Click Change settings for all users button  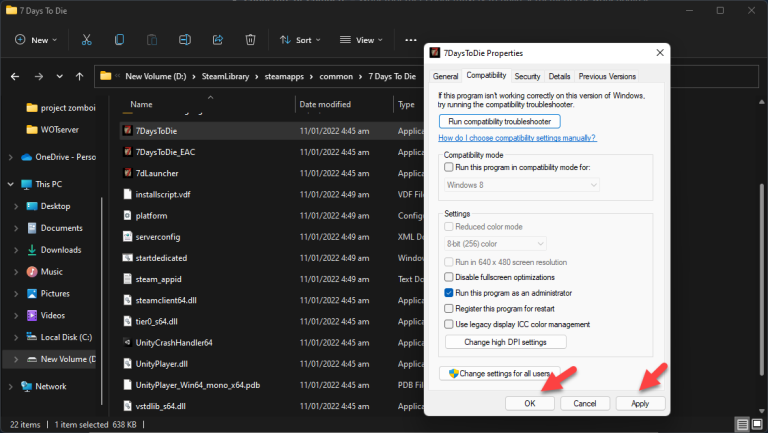pos(500,373)
